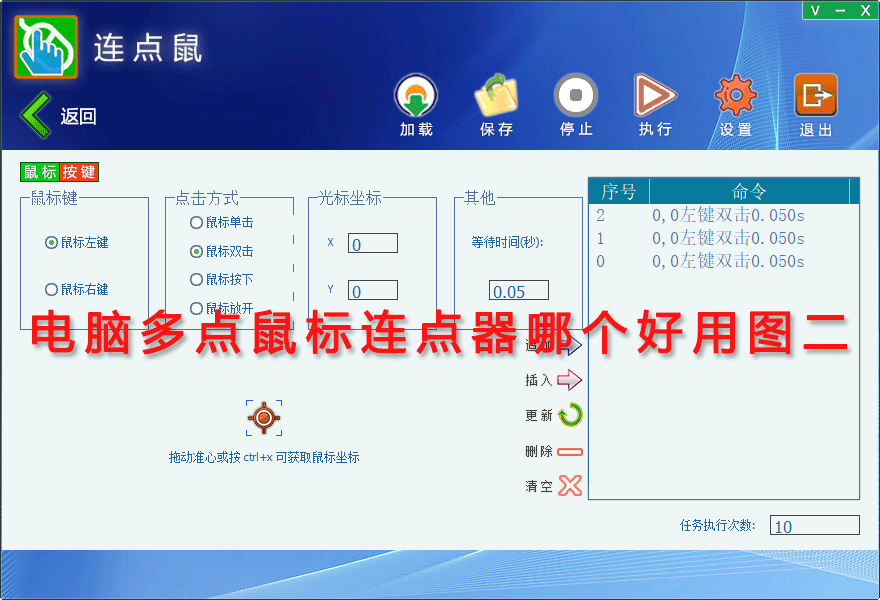The image size is (880, 600).
Task: Click the Y coordinate input field
Action: click(x=373, y=290)
